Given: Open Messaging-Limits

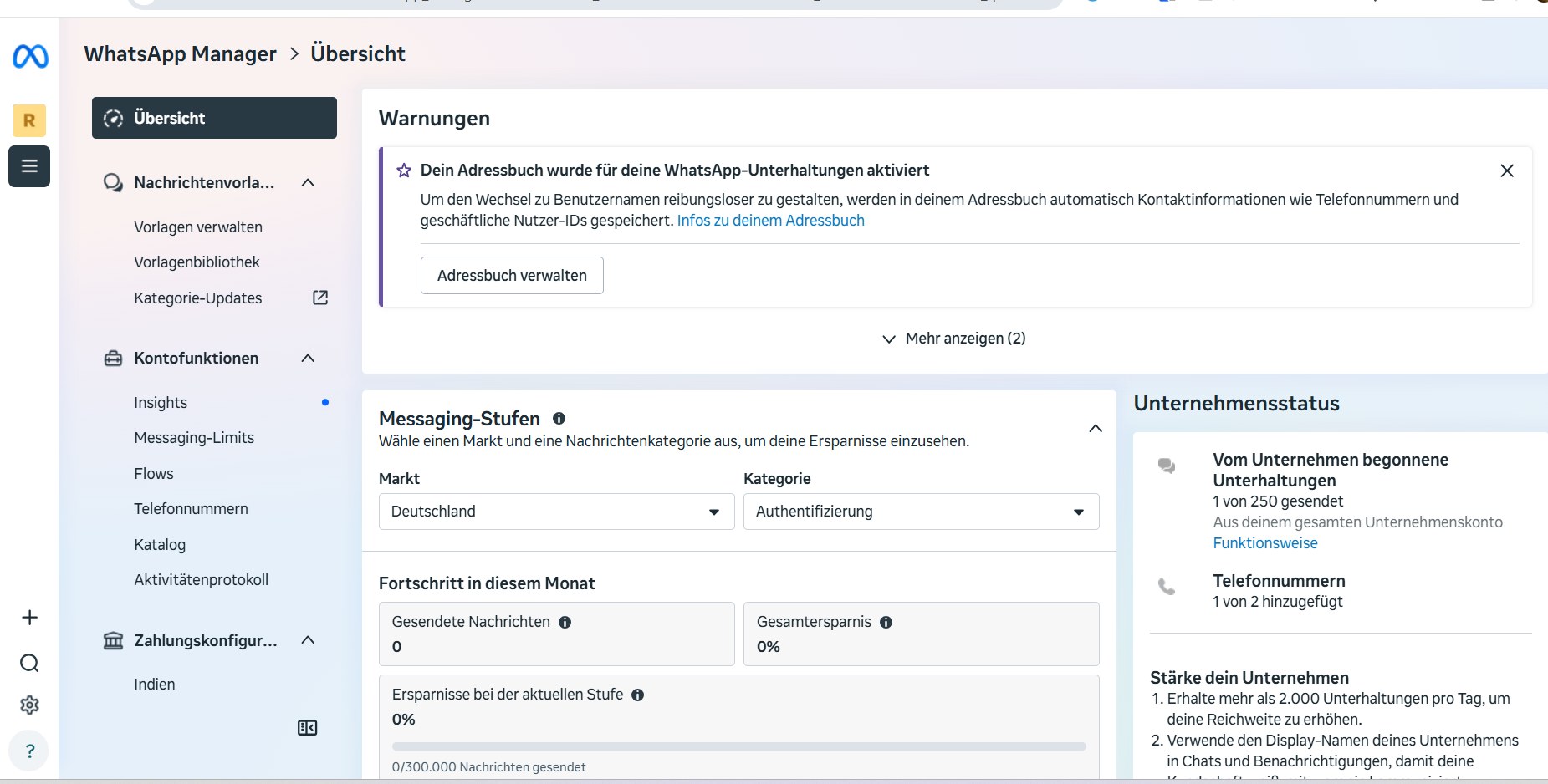Looking at the screenshot, I should (x=194, y=438).
